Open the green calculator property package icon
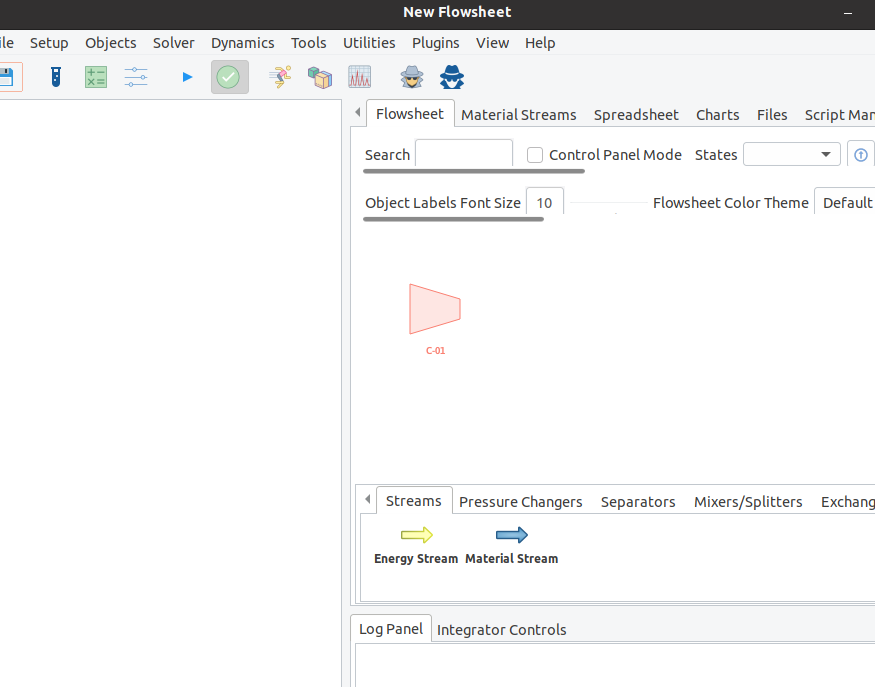 pos(96,77)
